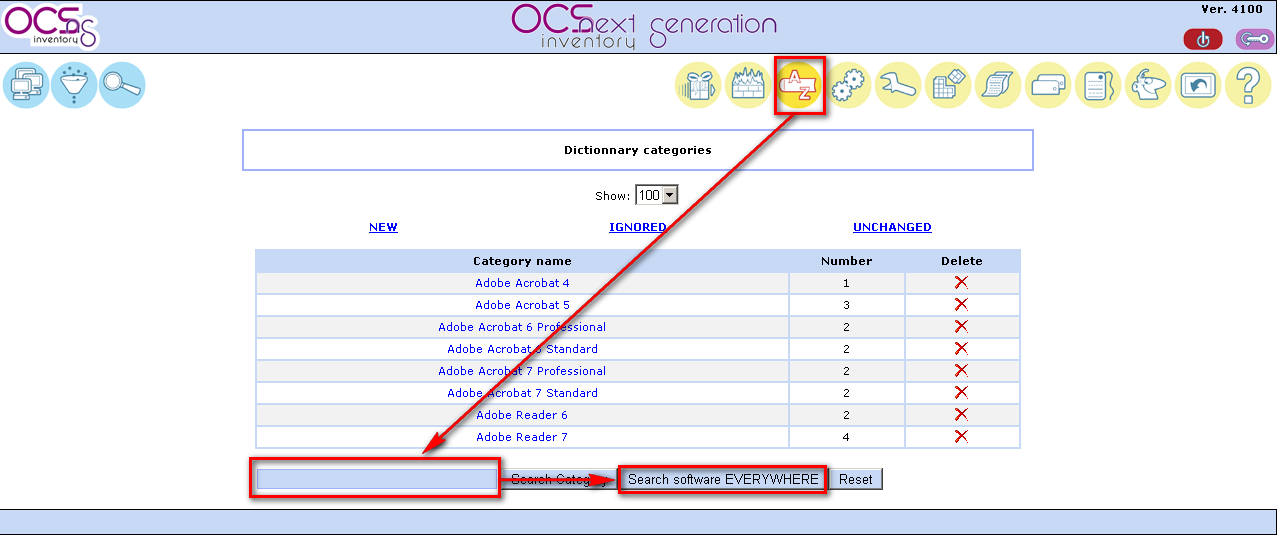The image size is (1277, 557).
Task: Open the Adobe Acrobat 4 category
Action: pos(522,283)
